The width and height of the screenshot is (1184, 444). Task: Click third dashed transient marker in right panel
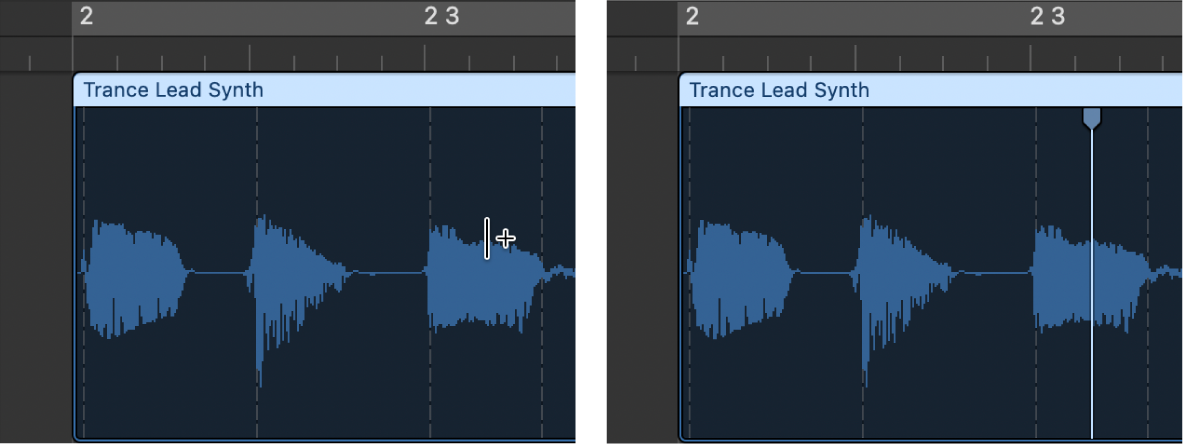1036,160
